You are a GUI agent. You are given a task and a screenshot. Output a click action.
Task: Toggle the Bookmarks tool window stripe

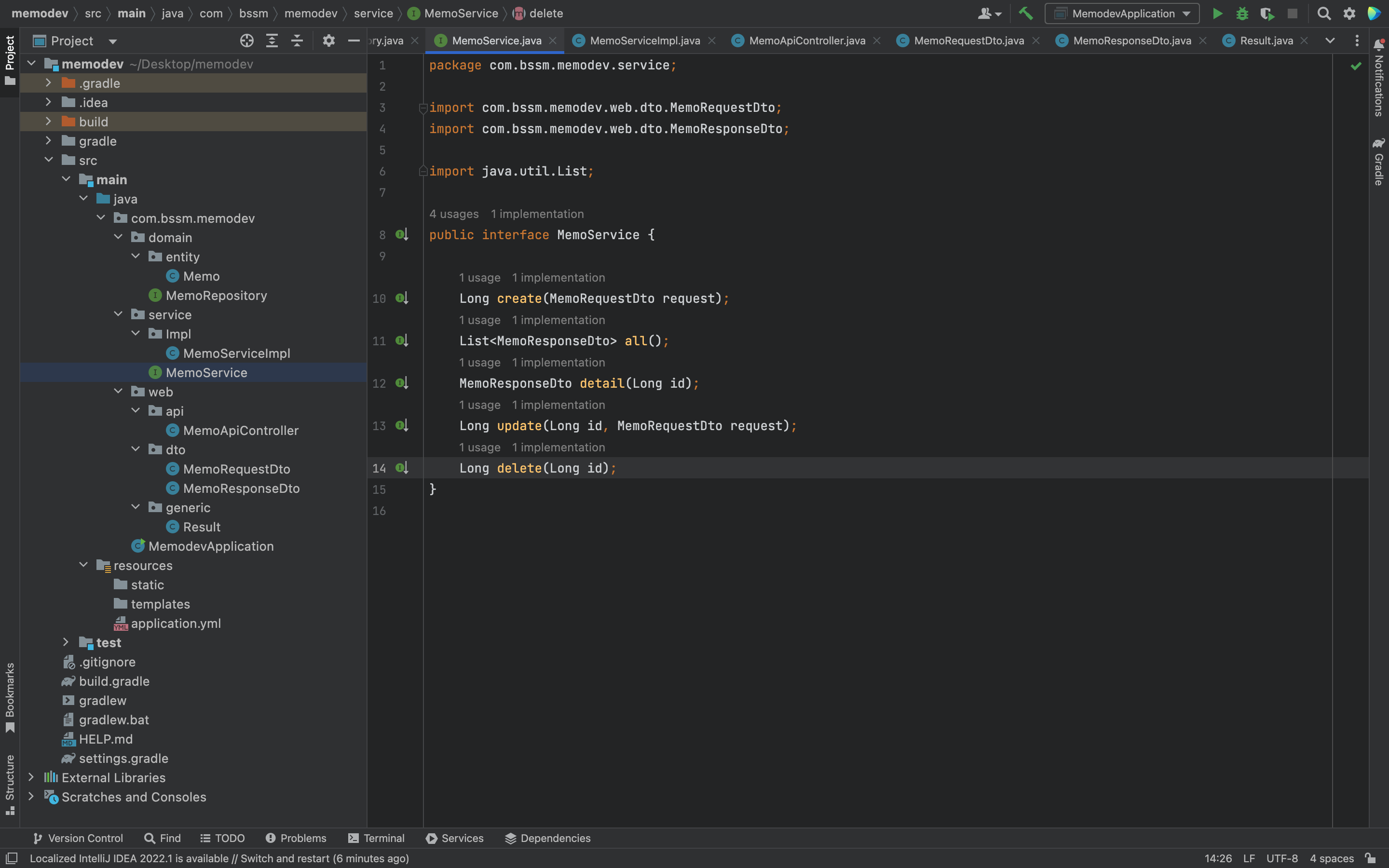(x=10, y=696)
